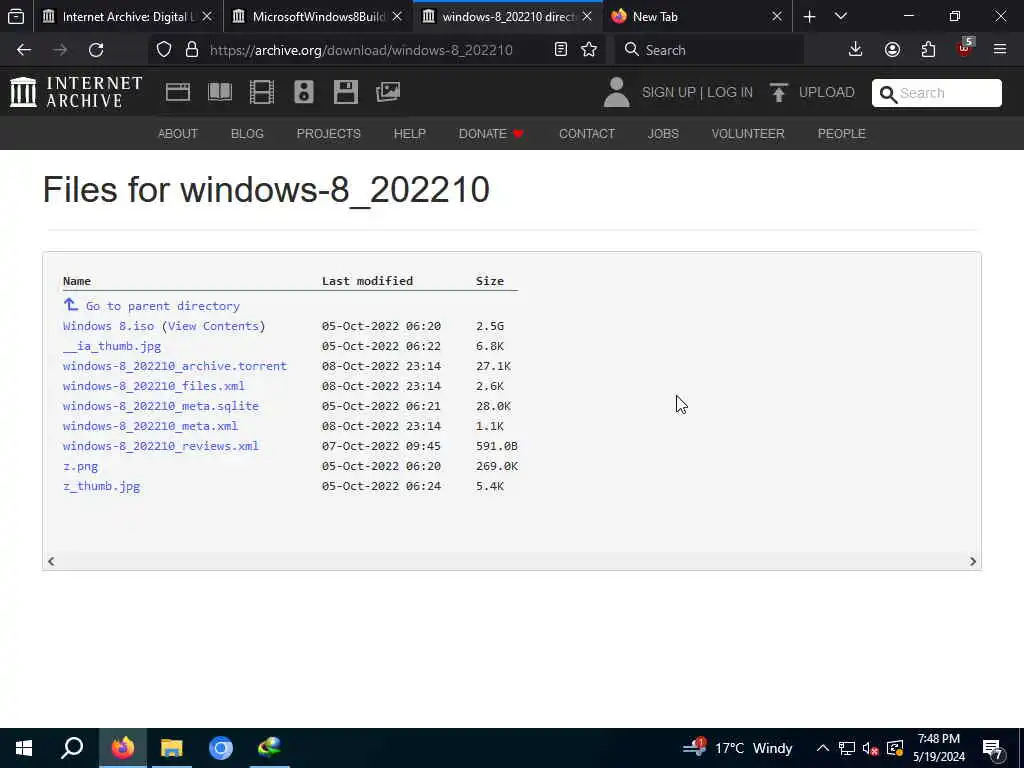This screenshot has width=1024, height=768.
Task: Open CONTACT in navigation bar
Action: (586, 134)
